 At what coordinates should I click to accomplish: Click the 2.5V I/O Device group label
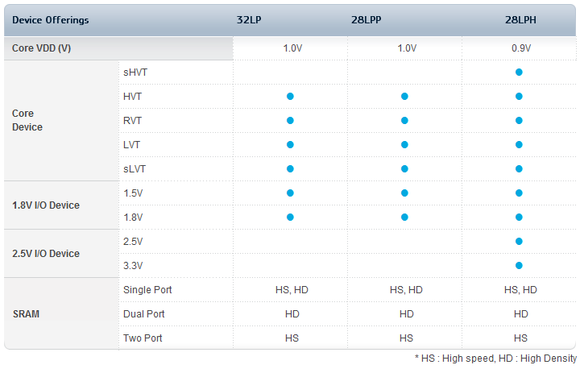pyautogui.click(x=46, y=254)
